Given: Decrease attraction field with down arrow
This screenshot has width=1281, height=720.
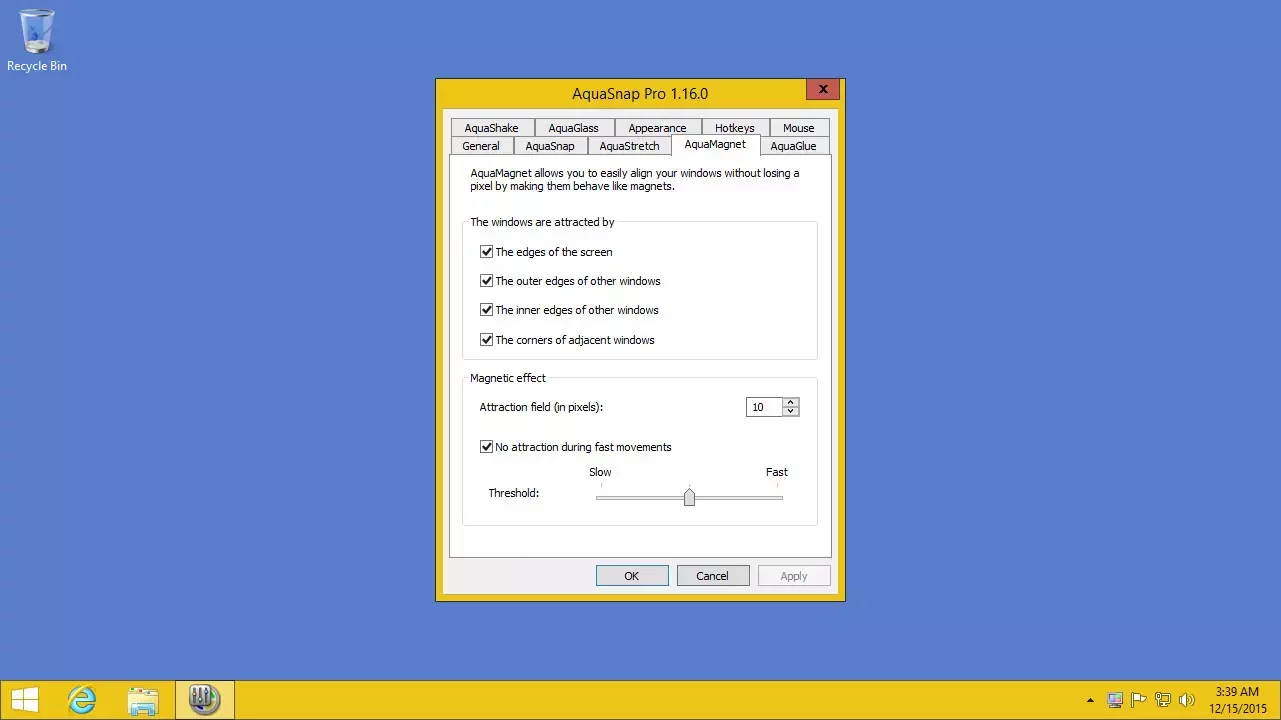Looking at the screenshot, I should [791, 412].
